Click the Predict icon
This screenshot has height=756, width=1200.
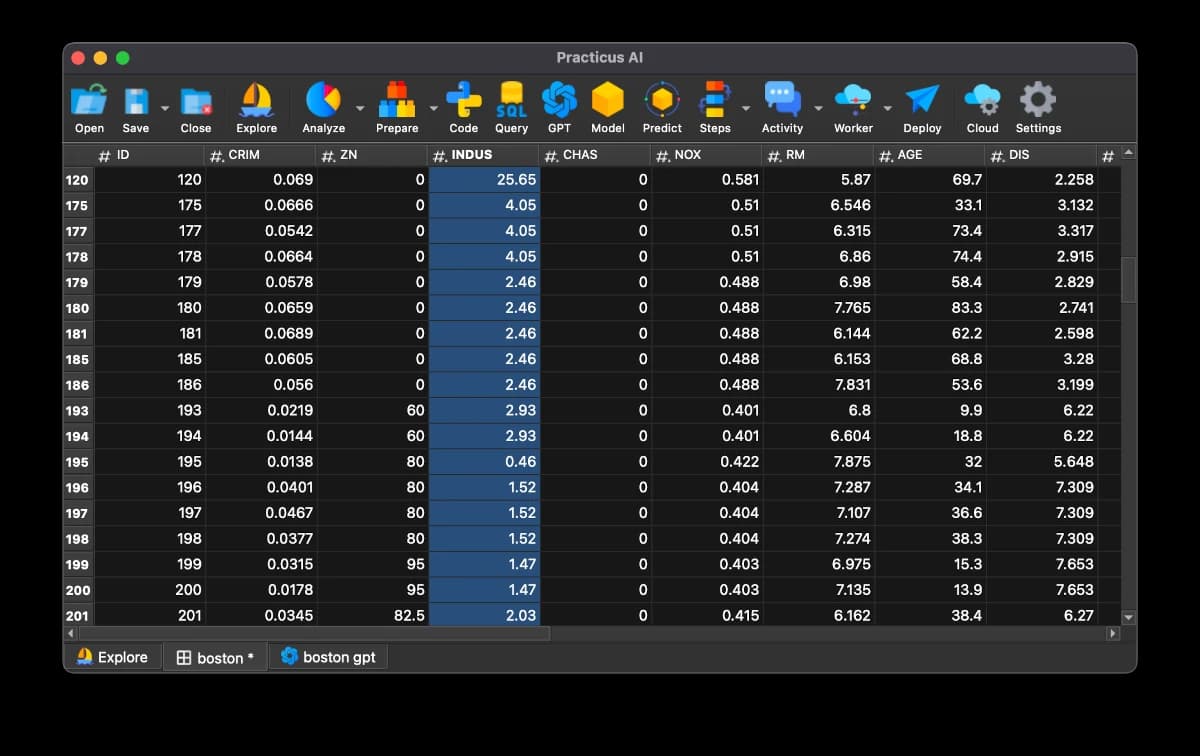(662, 101)
